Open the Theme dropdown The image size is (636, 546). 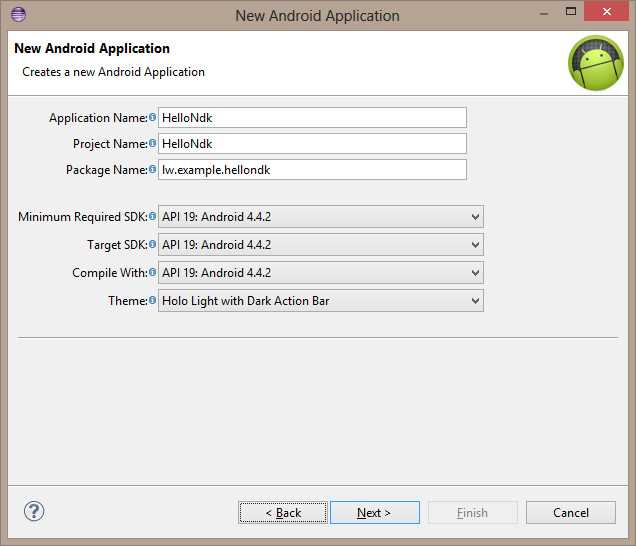[x=321, y=301]
